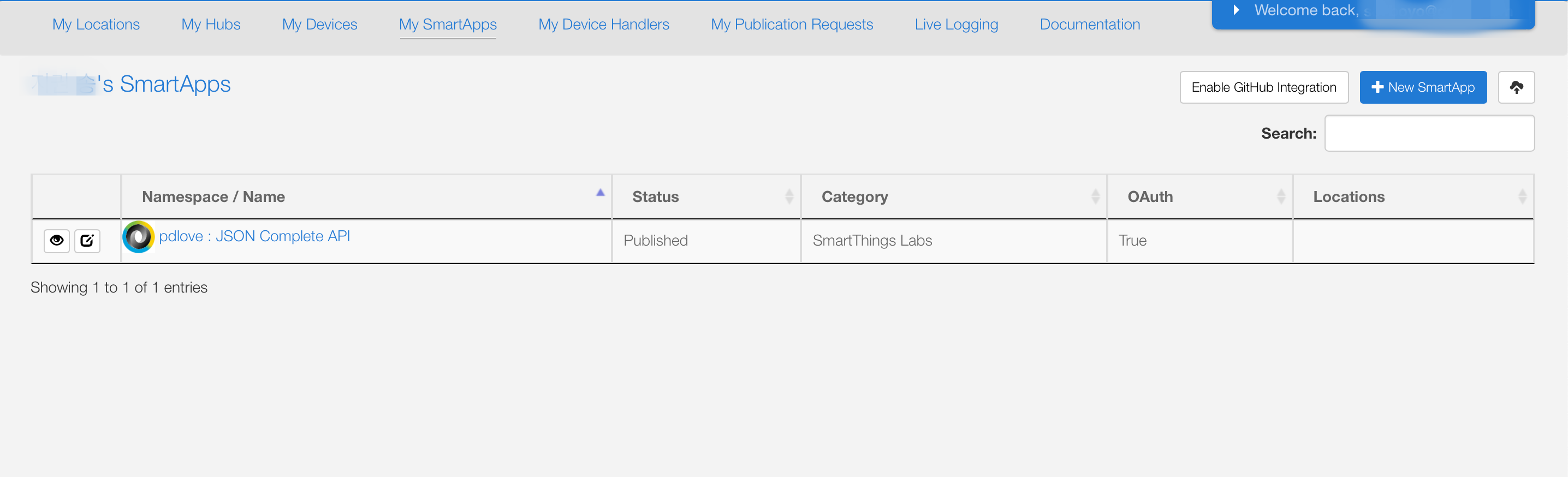Click the cloud upload icon button
The height and width of the screenshot is (477, 1568).
click(1516, 87)
